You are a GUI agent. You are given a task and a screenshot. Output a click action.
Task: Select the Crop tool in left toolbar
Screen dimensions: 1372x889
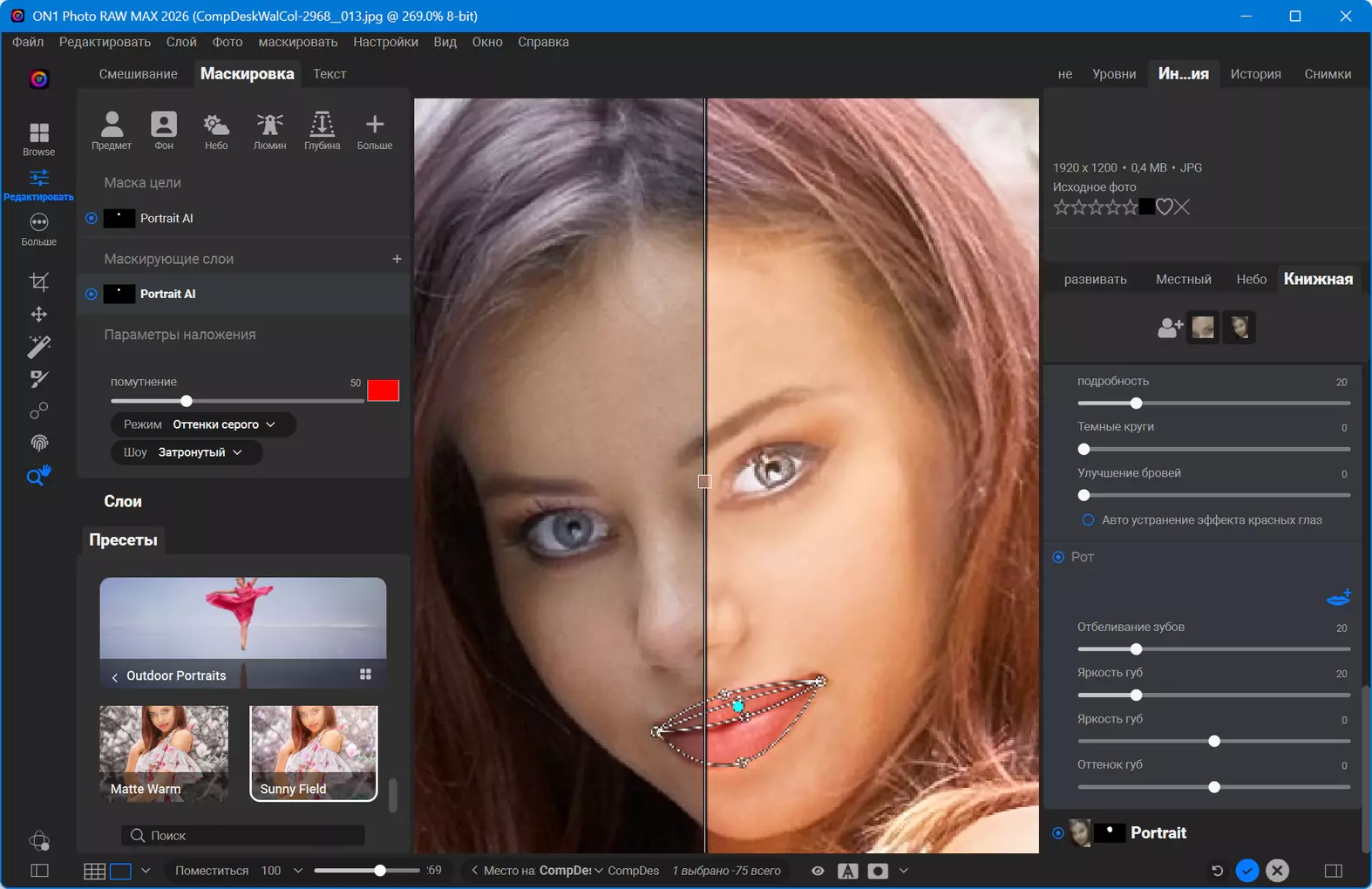[x=39, y=282]
